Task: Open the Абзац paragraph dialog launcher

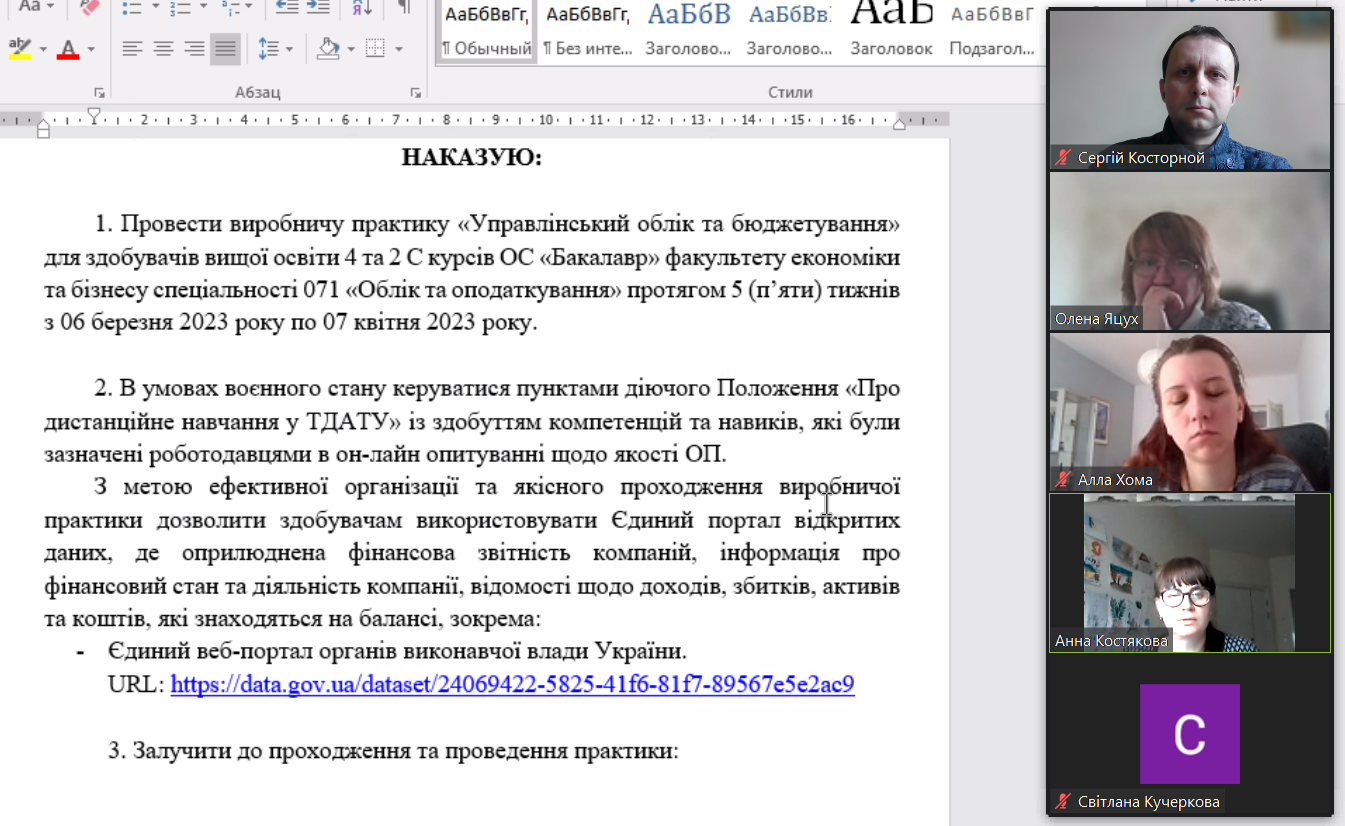Action: point(415,92)
